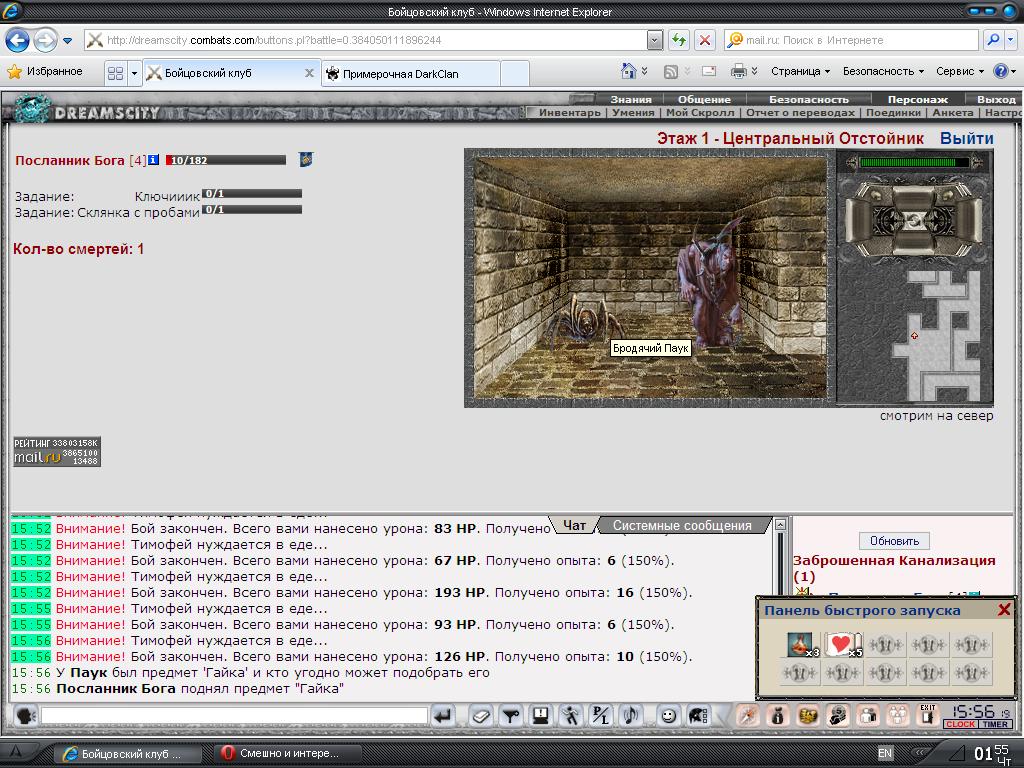This screenshot has width=1024, height=768.
Task: Click the running man icon in chat bar
Action: click(571, 716)
